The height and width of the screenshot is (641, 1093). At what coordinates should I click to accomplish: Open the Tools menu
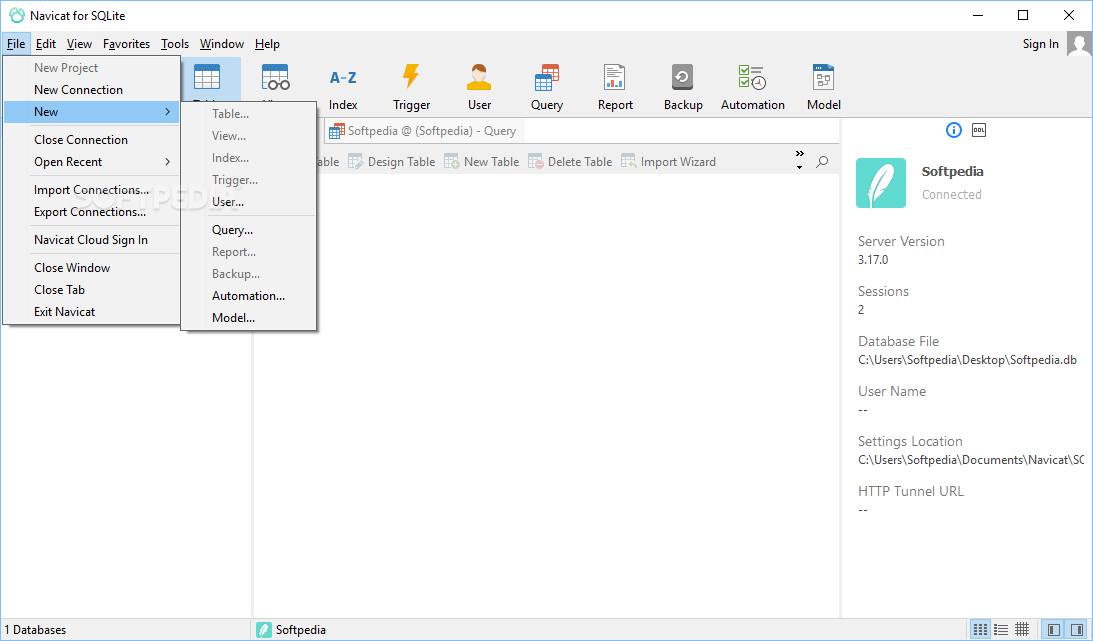coord(175,44)
